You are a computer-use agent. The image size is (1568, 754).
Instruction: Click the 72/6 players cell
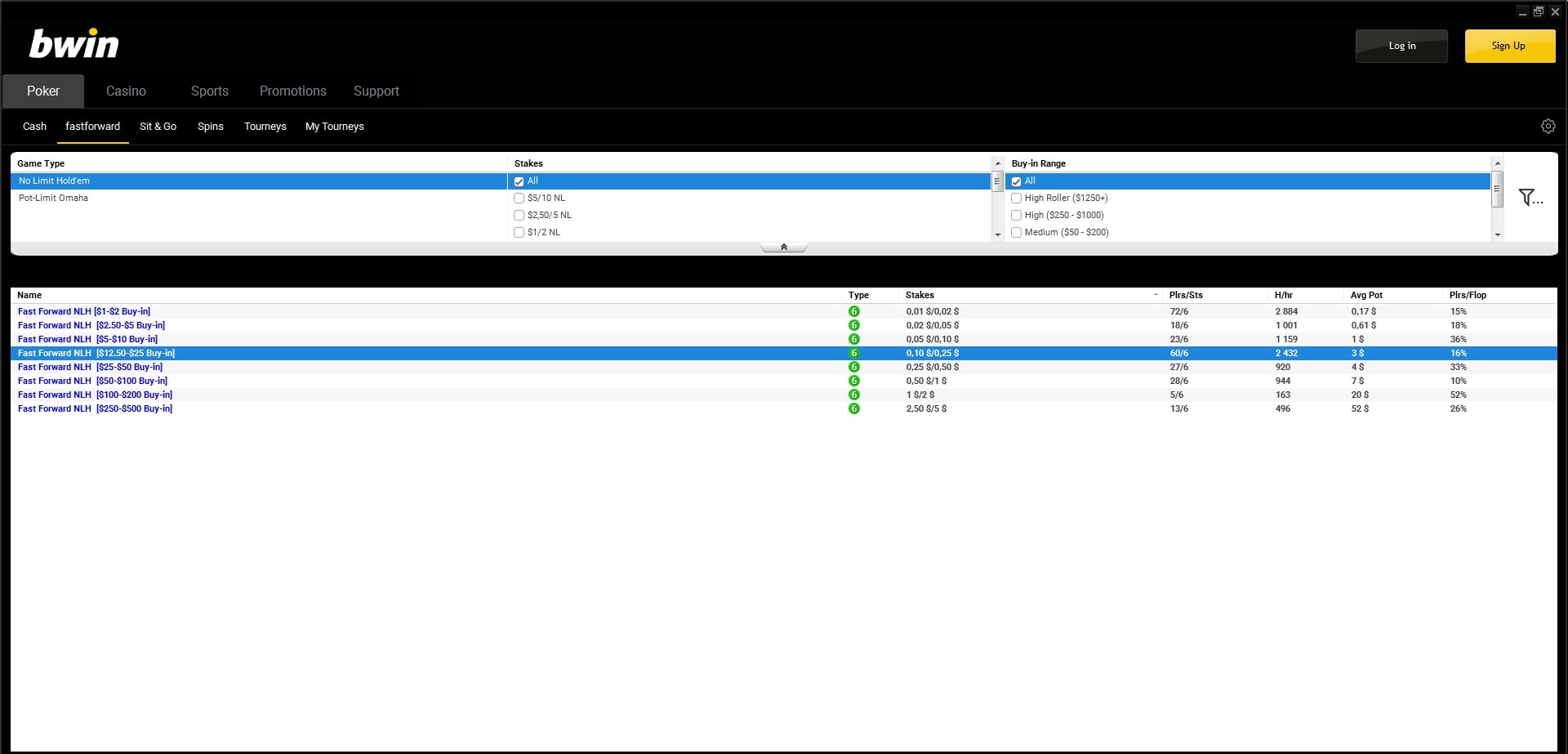pyautogui.click(x=1179, y=311)
